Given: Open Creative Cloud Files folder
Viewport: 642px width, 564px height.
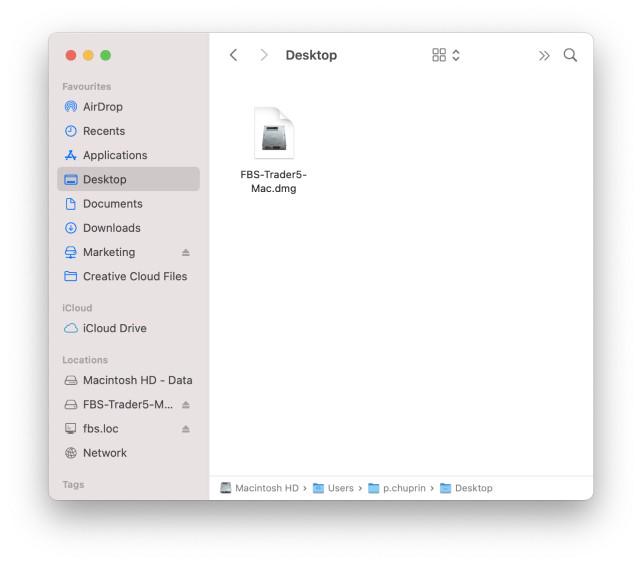Looking at the screenshot, I should [134, 276].
